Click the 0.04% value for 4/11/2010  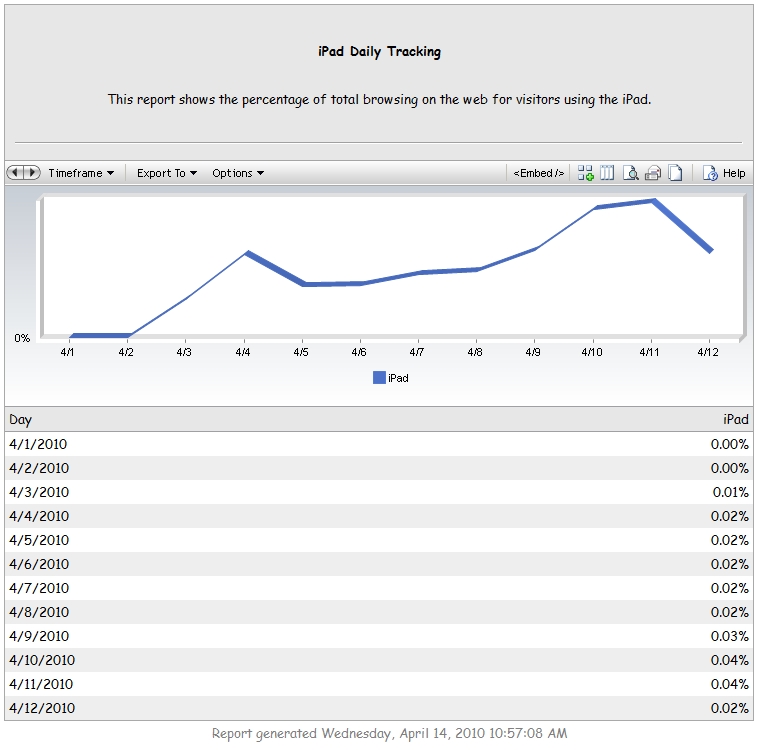(x=729, y=684)
